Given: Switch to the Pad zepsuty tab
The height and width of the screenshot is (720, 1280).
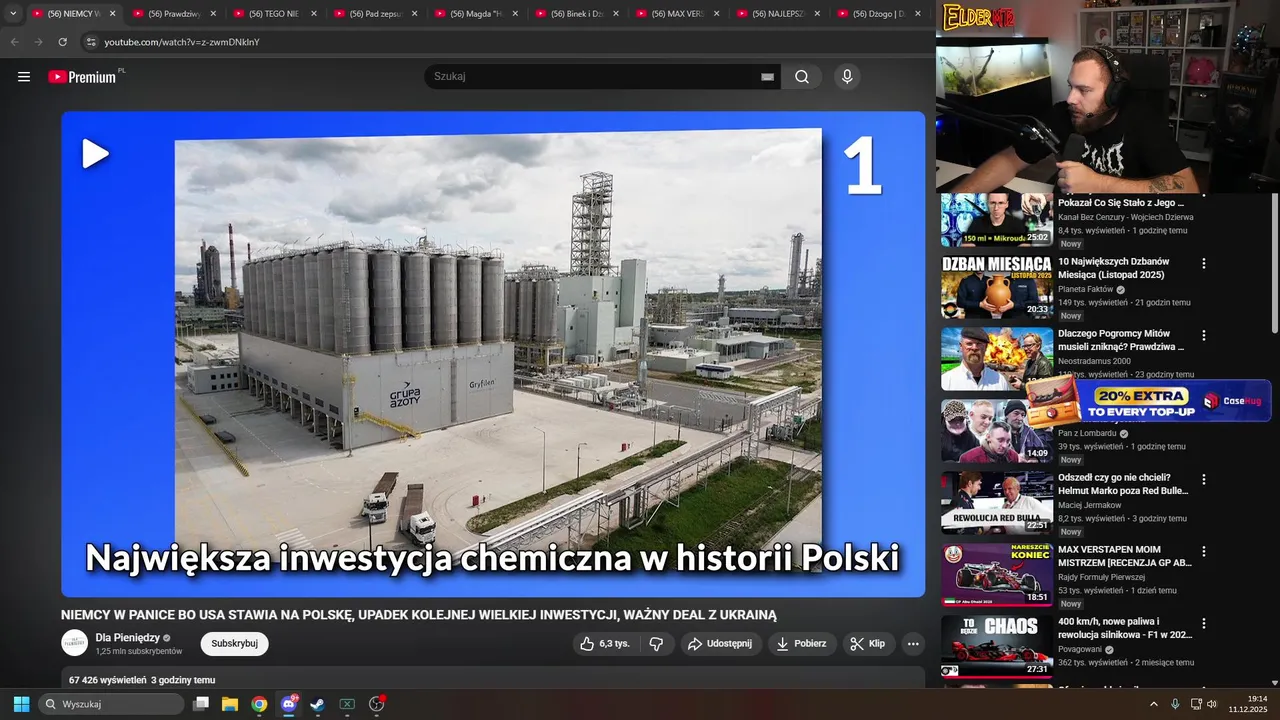Looking at the screenshot, I should pyautogui.click(x=376, y=14).
